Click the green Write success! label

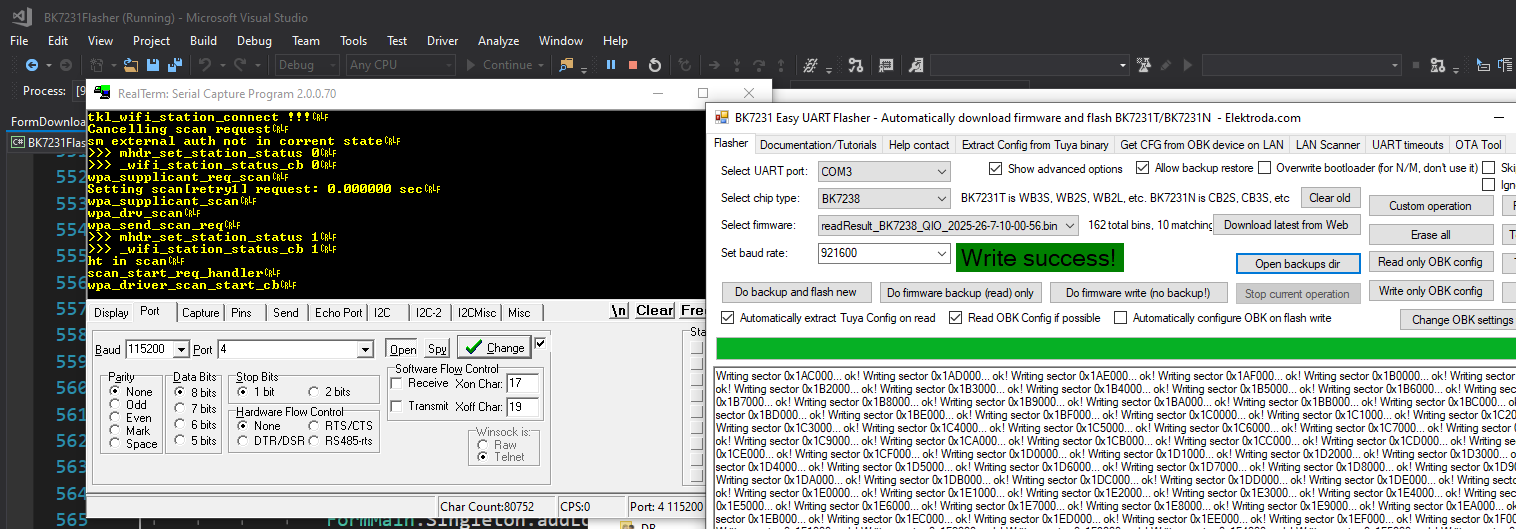tap(1039, 257)
